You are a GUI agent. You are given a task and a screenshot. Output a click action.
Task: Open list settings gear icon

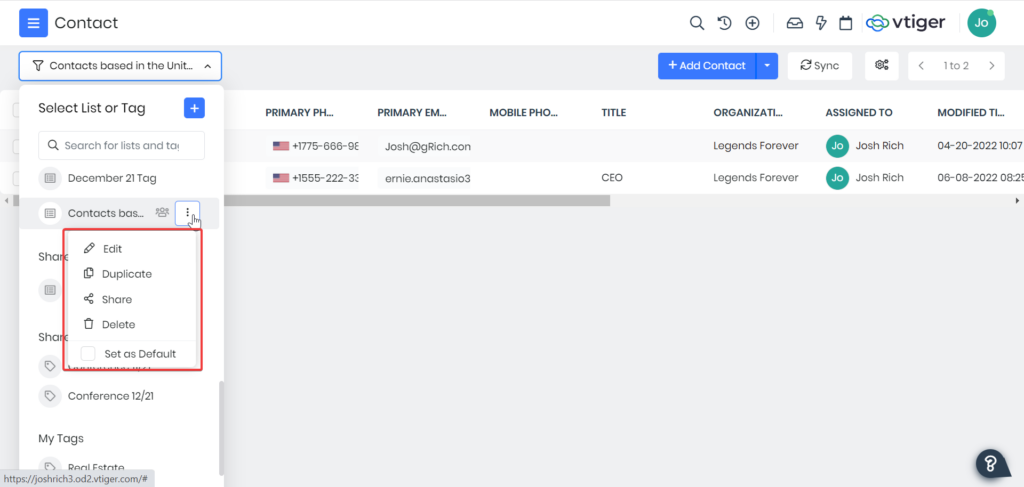tap(881, 66)
